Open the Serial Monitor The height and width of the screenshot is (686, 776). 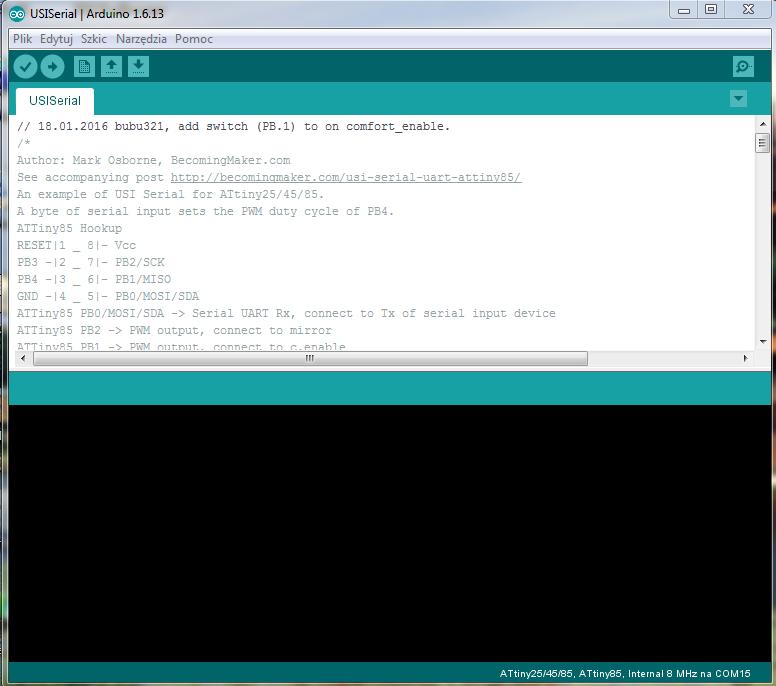(743, 66)
